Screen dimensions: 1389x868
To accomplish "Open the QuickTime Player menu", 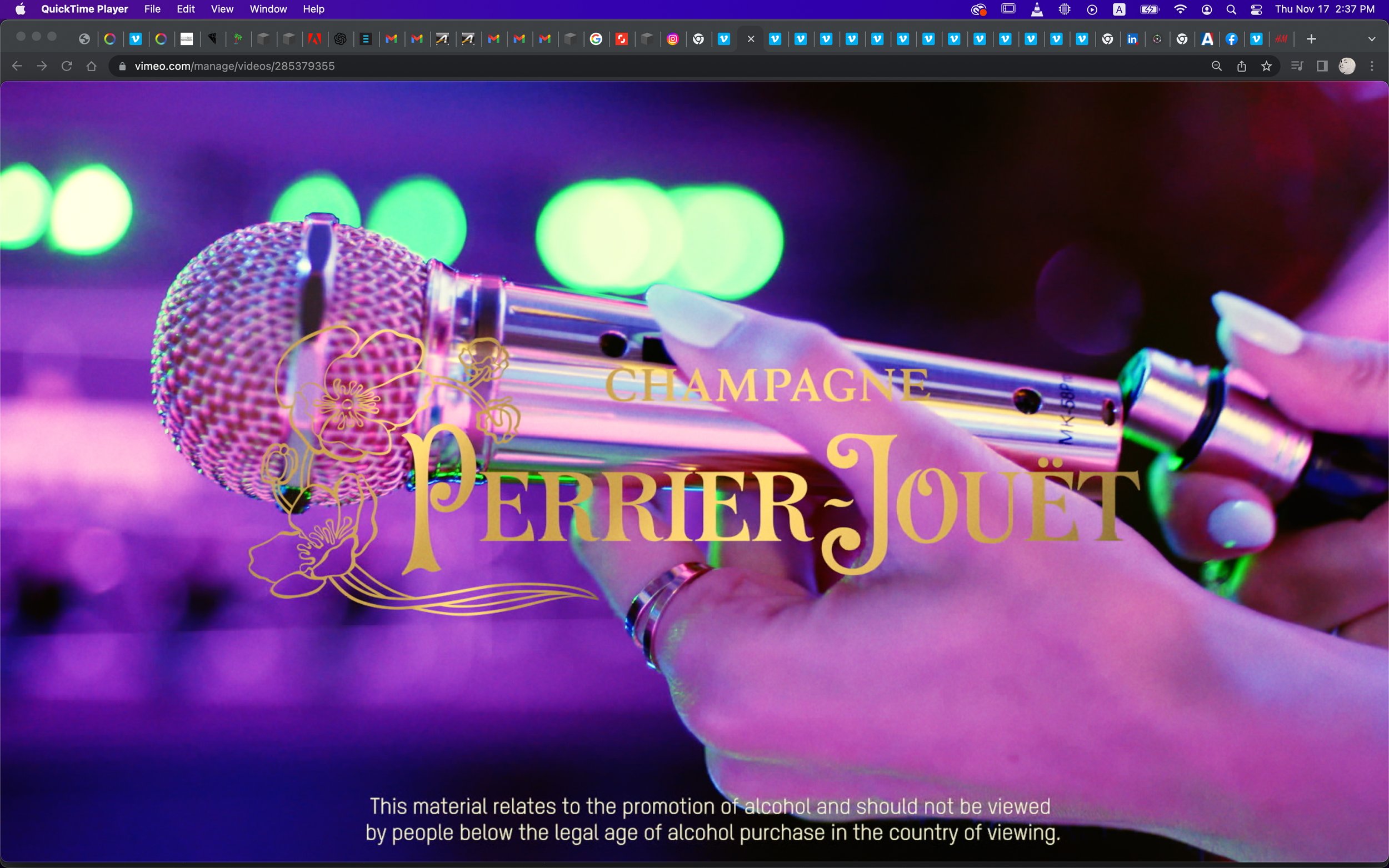I will [x=84, y=9].
